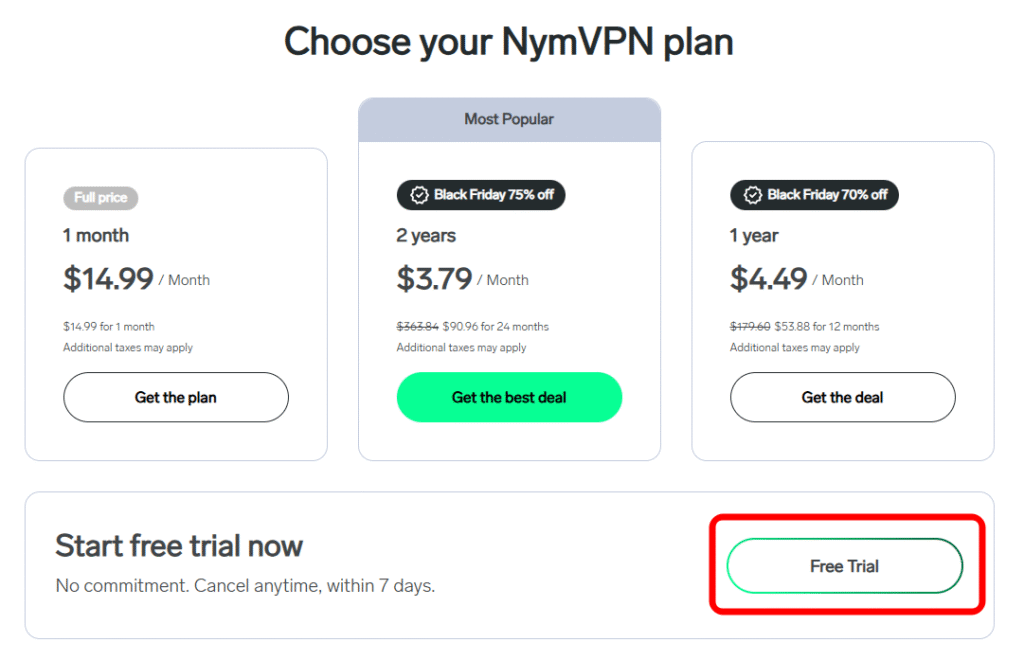
Task: Click the Get the deal button
Action: tap(842, 397)
